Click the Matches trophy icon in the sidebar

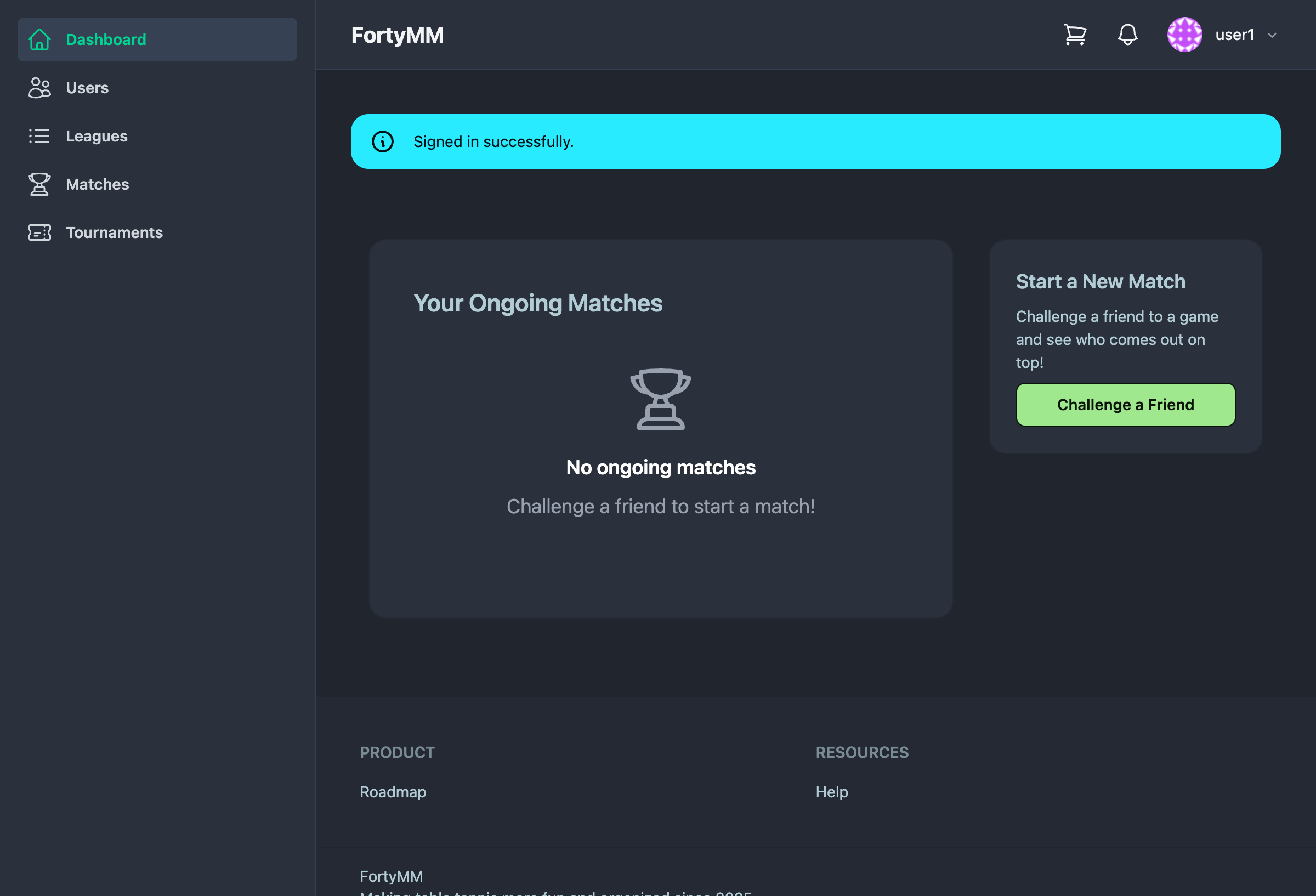pos(38,184)
